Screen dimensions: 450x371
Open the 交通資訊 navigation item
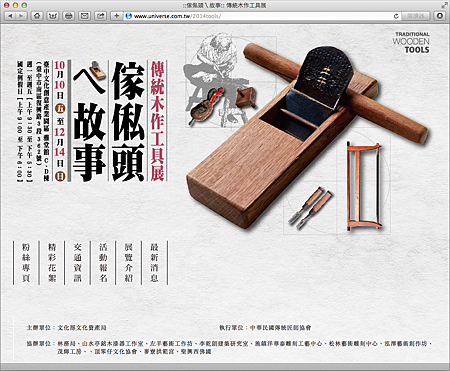[77, 263]
